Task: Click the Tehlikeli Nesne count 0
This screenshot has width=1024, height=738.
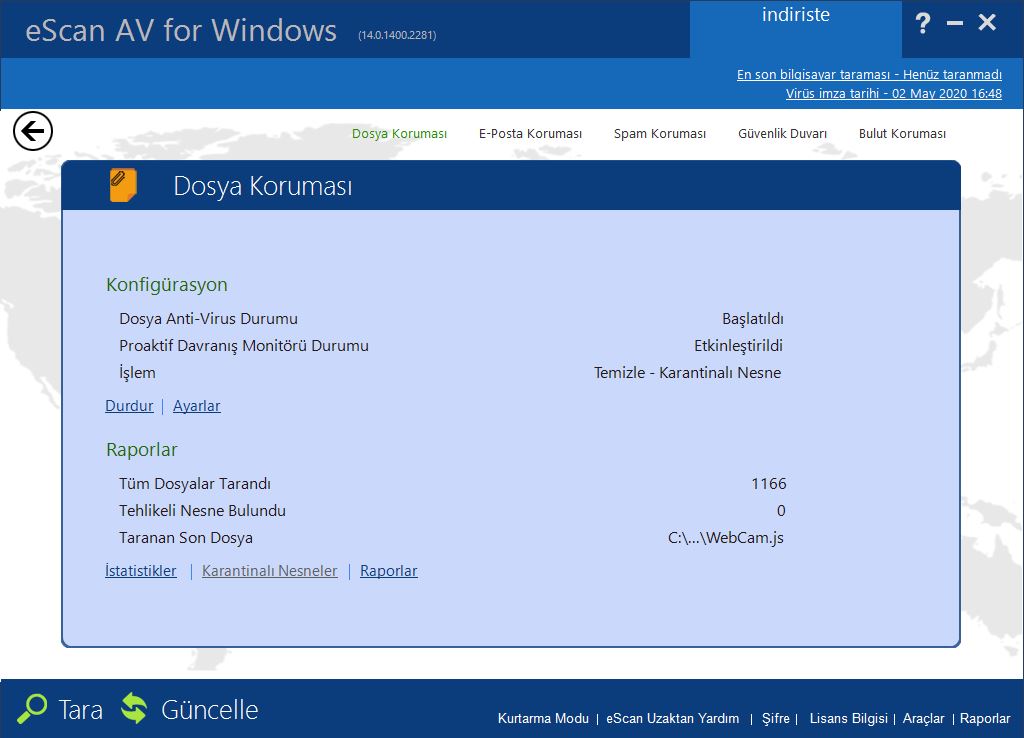Action: 781,510
